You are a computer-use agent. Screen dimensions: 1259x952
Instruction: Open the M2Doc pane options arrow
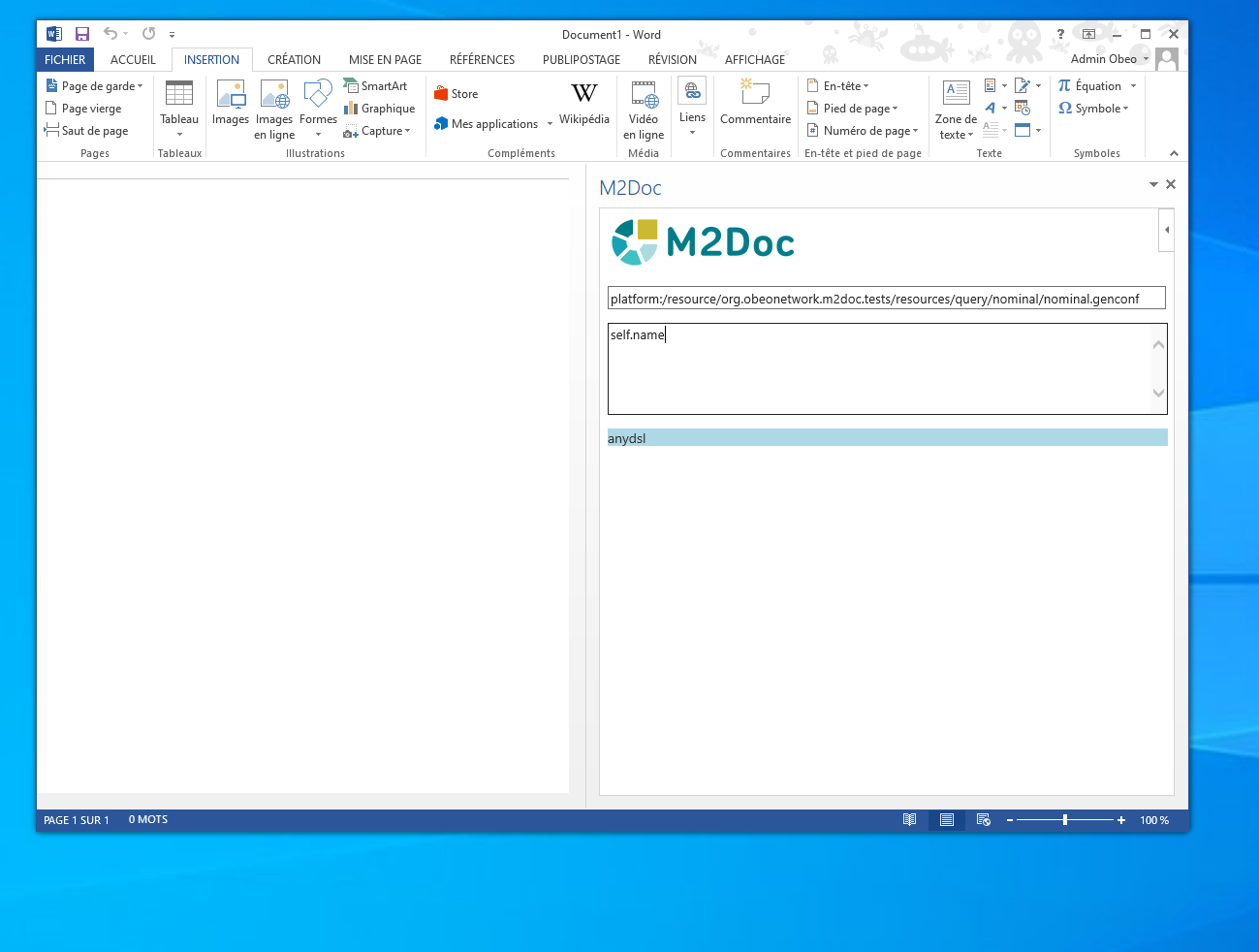coord(1153,184)
